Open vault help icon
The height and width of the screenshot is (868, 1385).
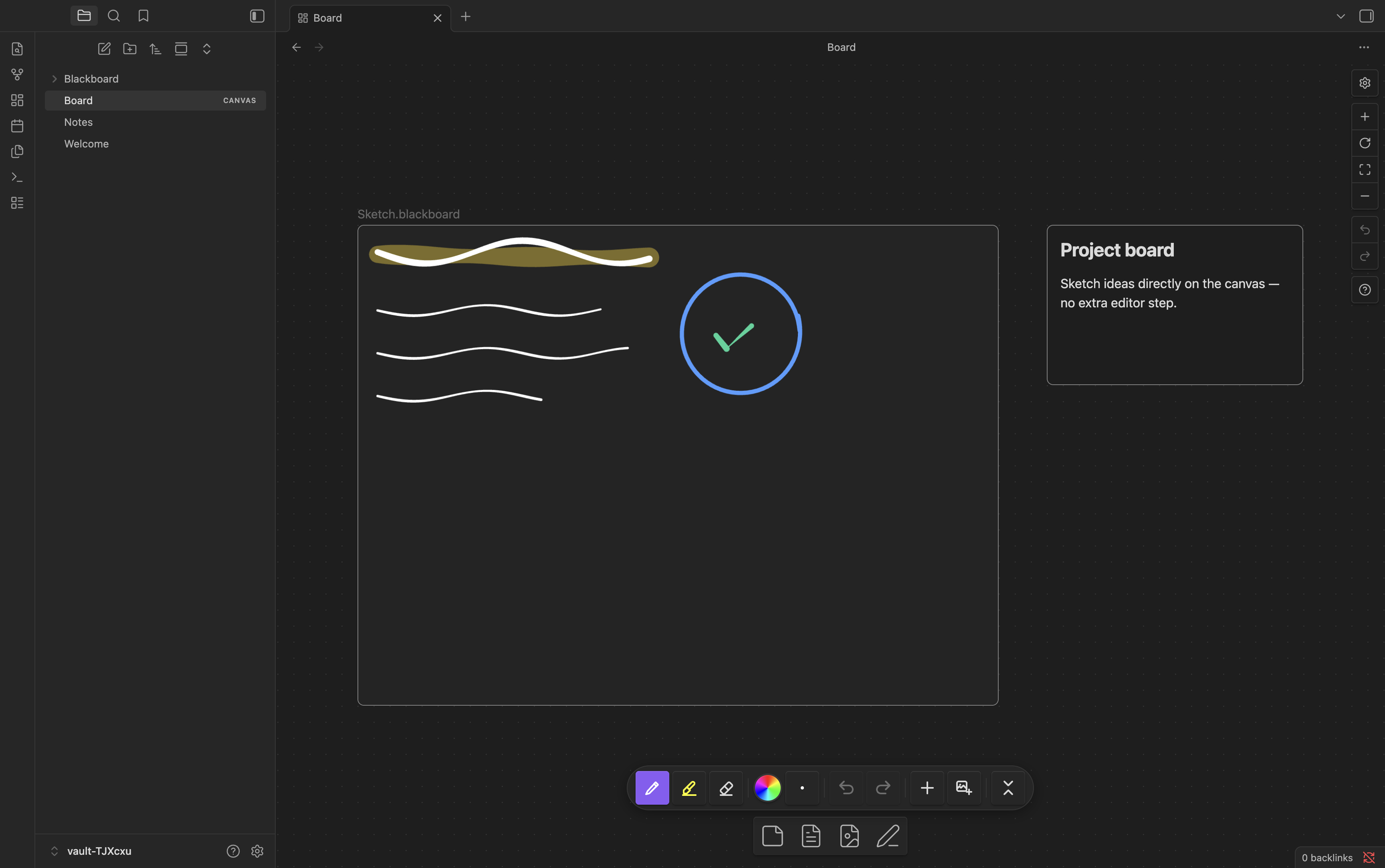point(232,851)
